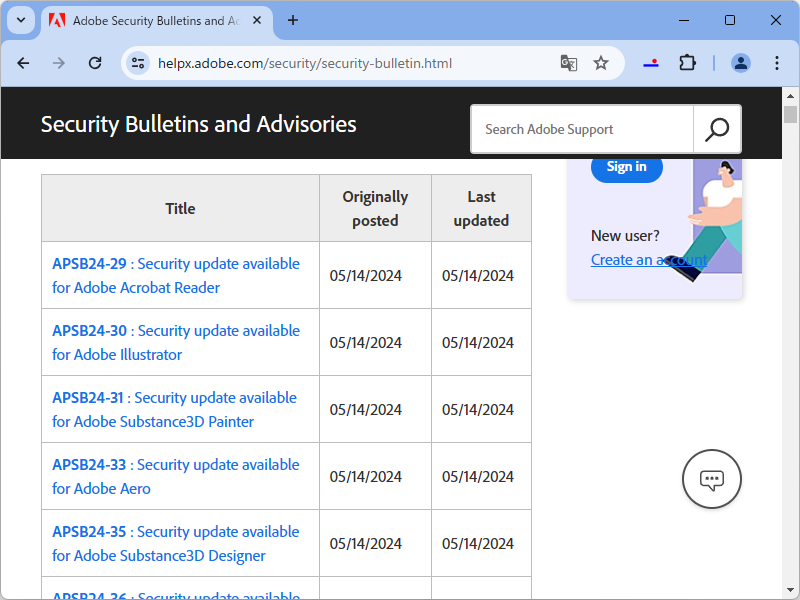
Task: Click the search magnifier icon
Action: click(x=717, y=129)
